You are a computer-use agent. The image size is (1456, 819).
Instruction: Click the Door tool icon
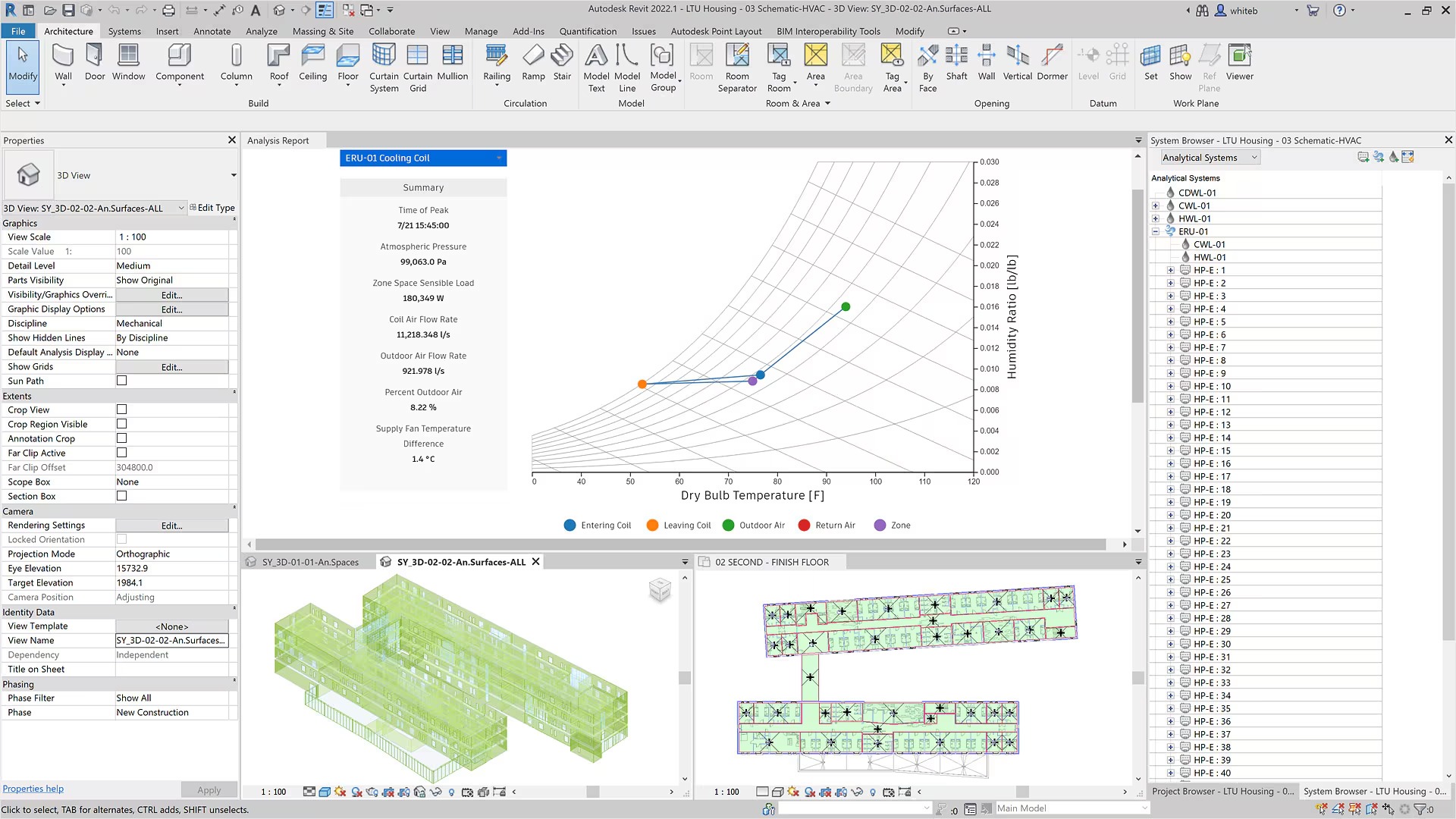pyautogui.click(x=95, y=56)
